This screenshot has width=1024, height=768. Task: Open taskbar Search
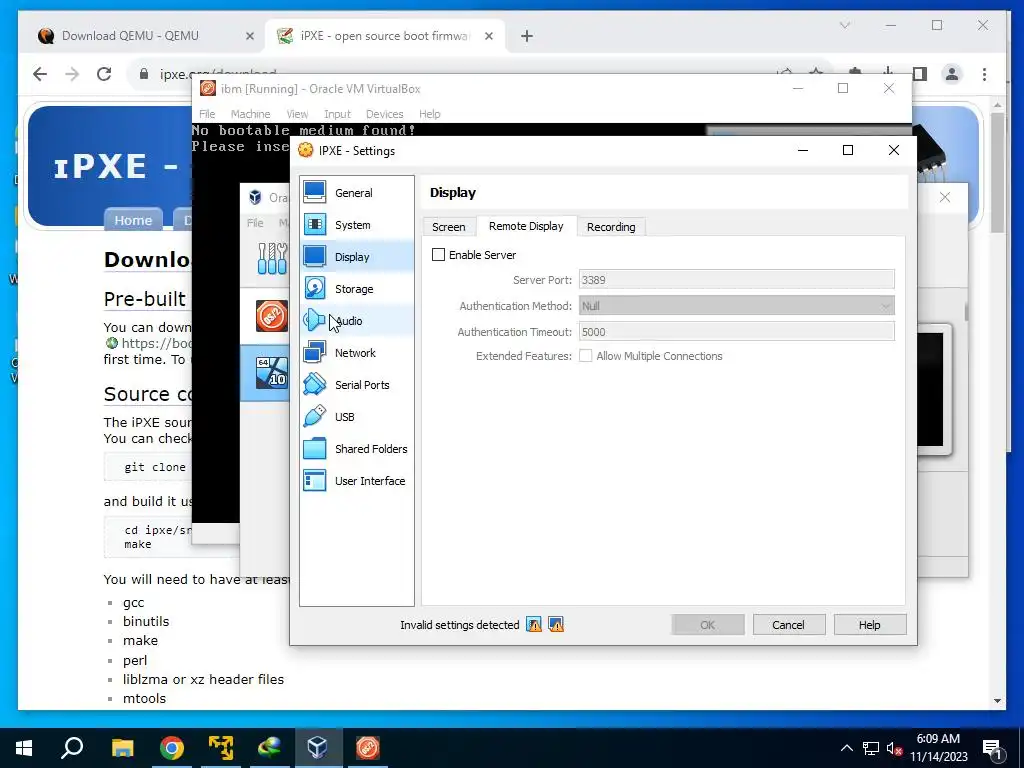pos(72,748)
